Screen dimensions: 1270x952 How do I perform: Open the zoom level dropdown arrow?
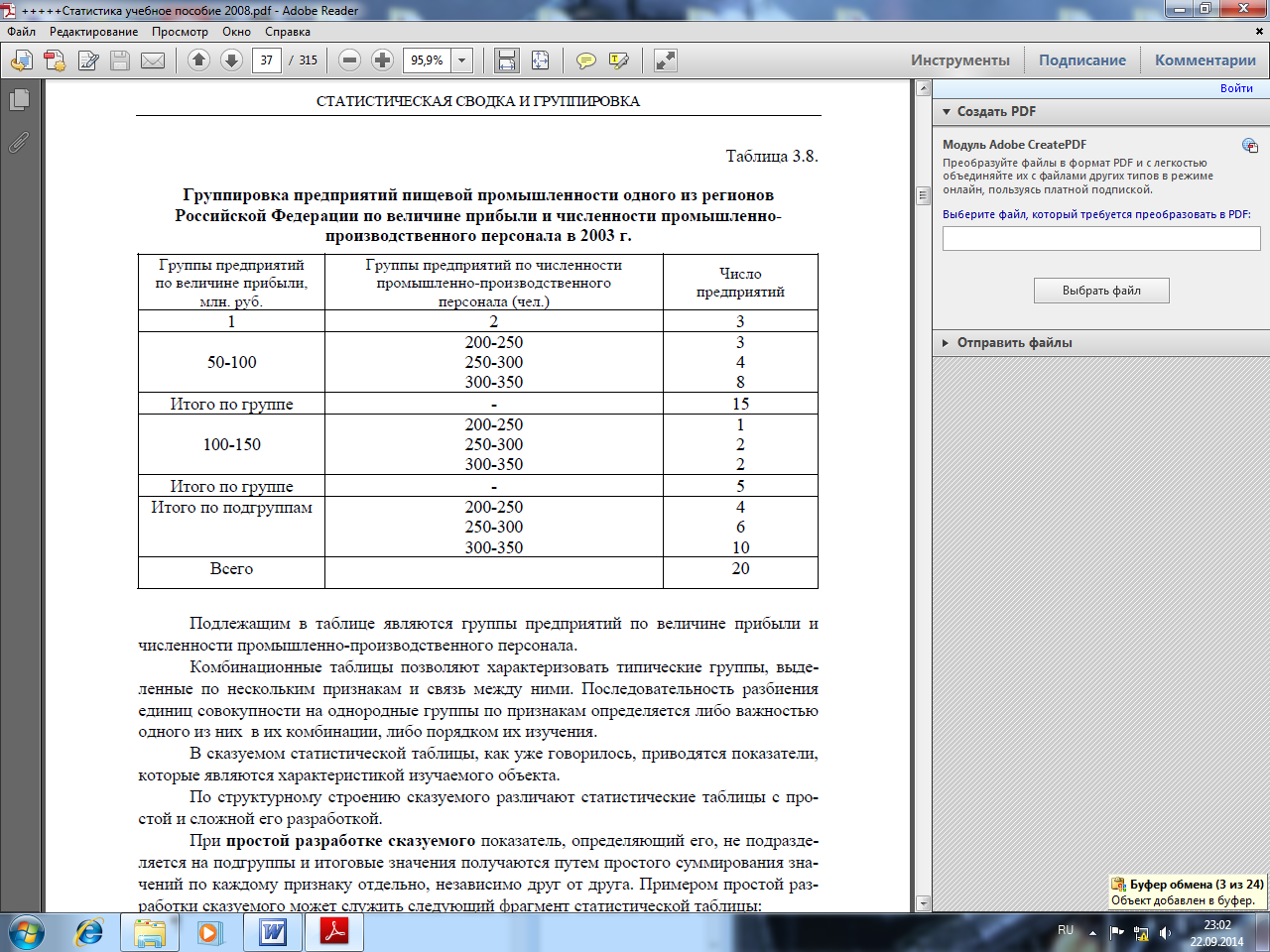[x=461, y=60]
